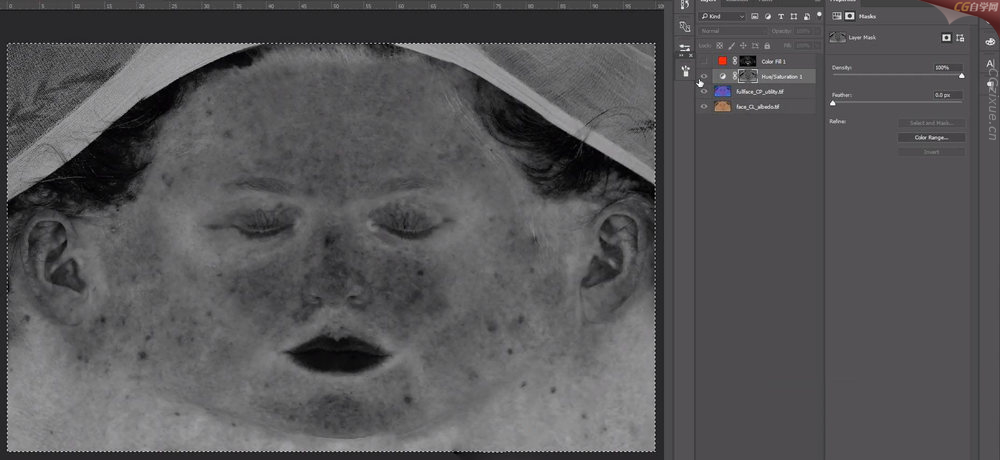Click the Invert button in Properties
The height and width of the screenshot is (460, 1000).
pyautogui.click(x=931, y=152)
